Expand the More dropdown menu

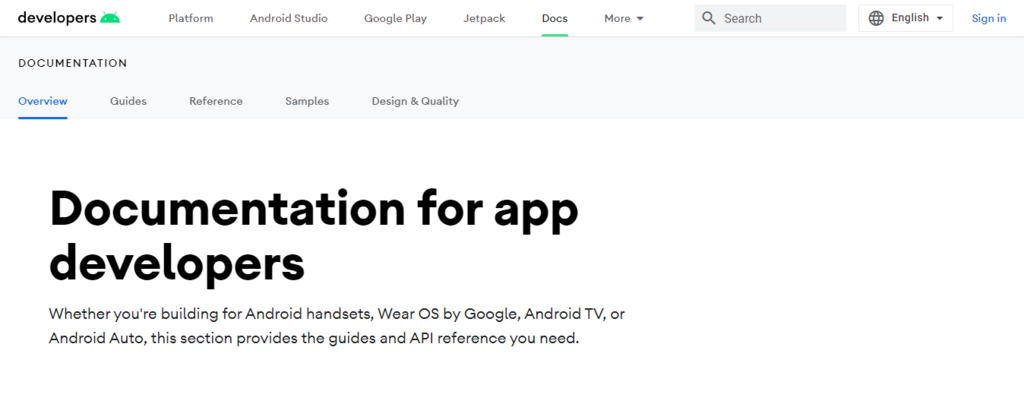(x=624, y=18)
